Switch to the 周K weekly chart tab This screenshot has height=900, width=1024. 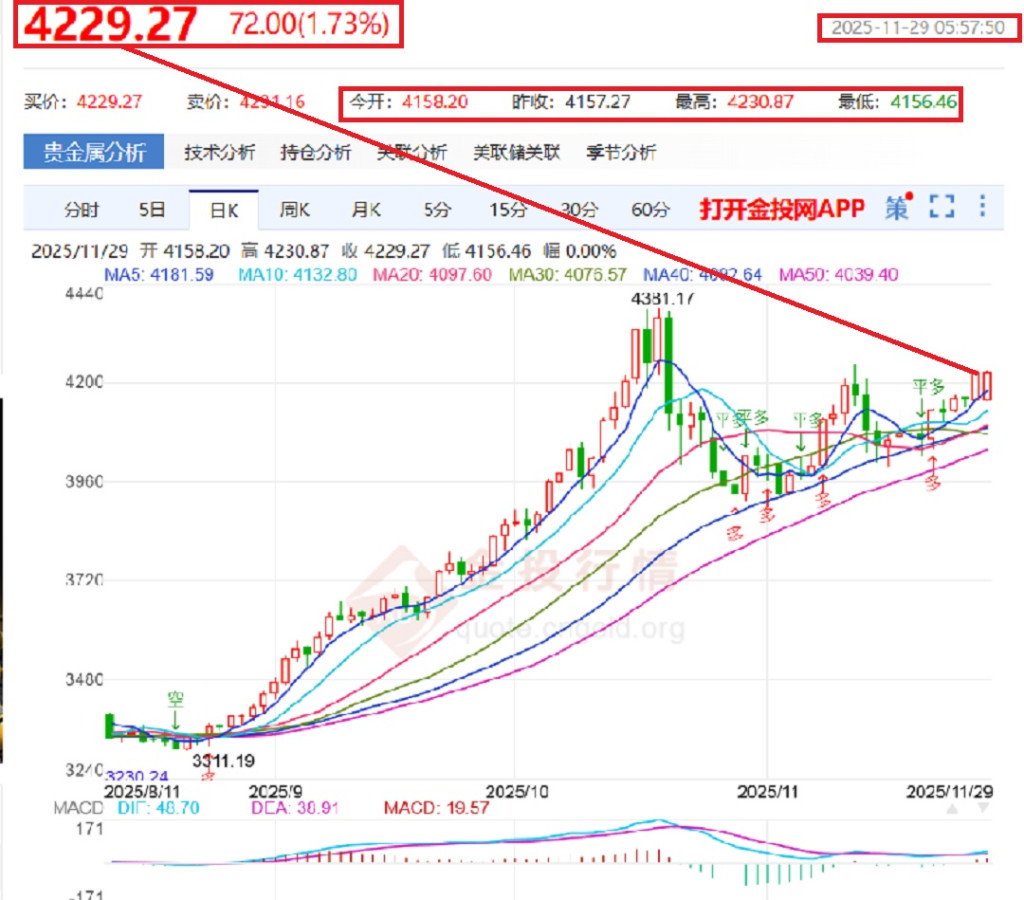[x=295, y=210]
